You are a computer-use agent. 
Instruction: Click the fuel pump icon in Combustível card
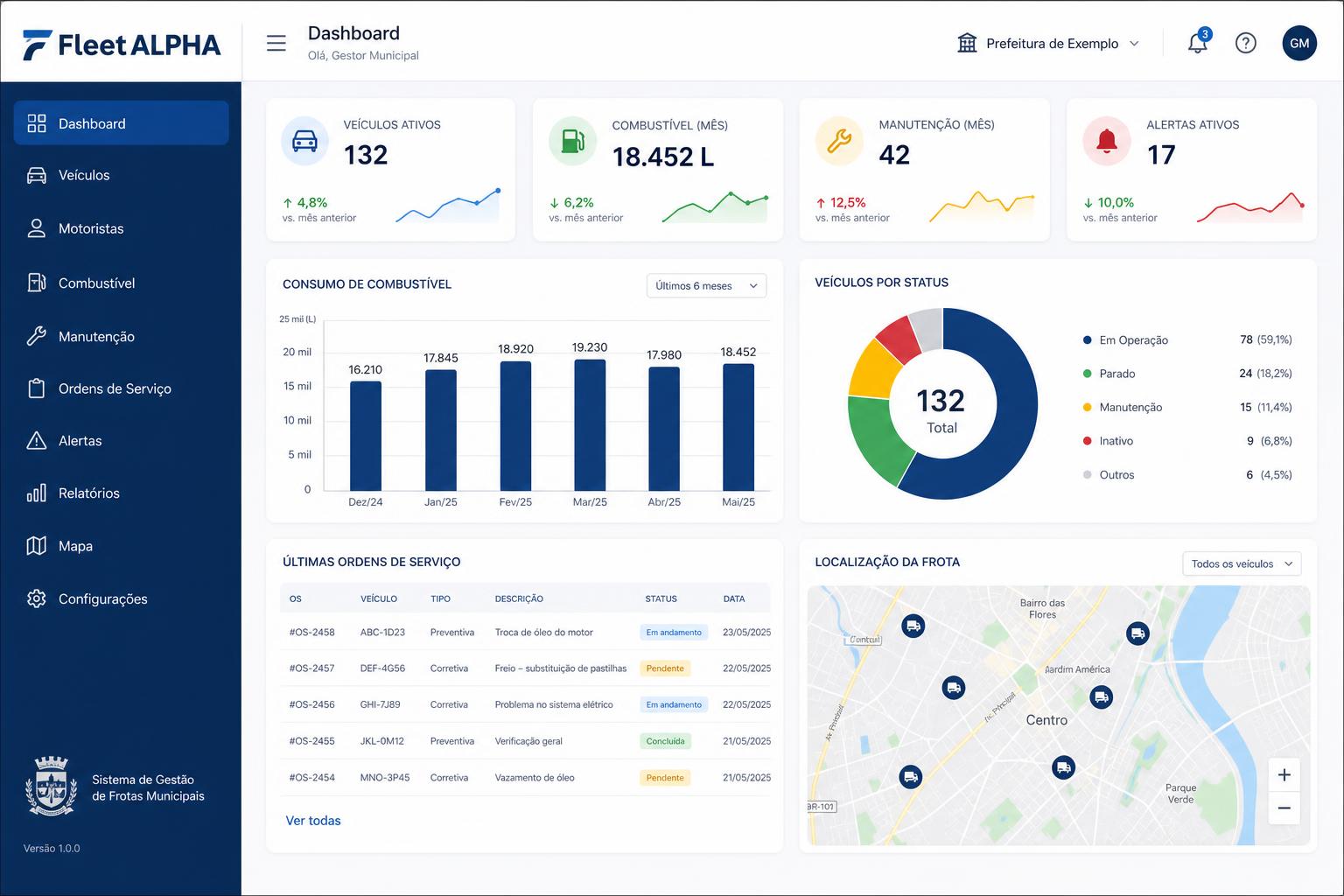click(572, 141)
